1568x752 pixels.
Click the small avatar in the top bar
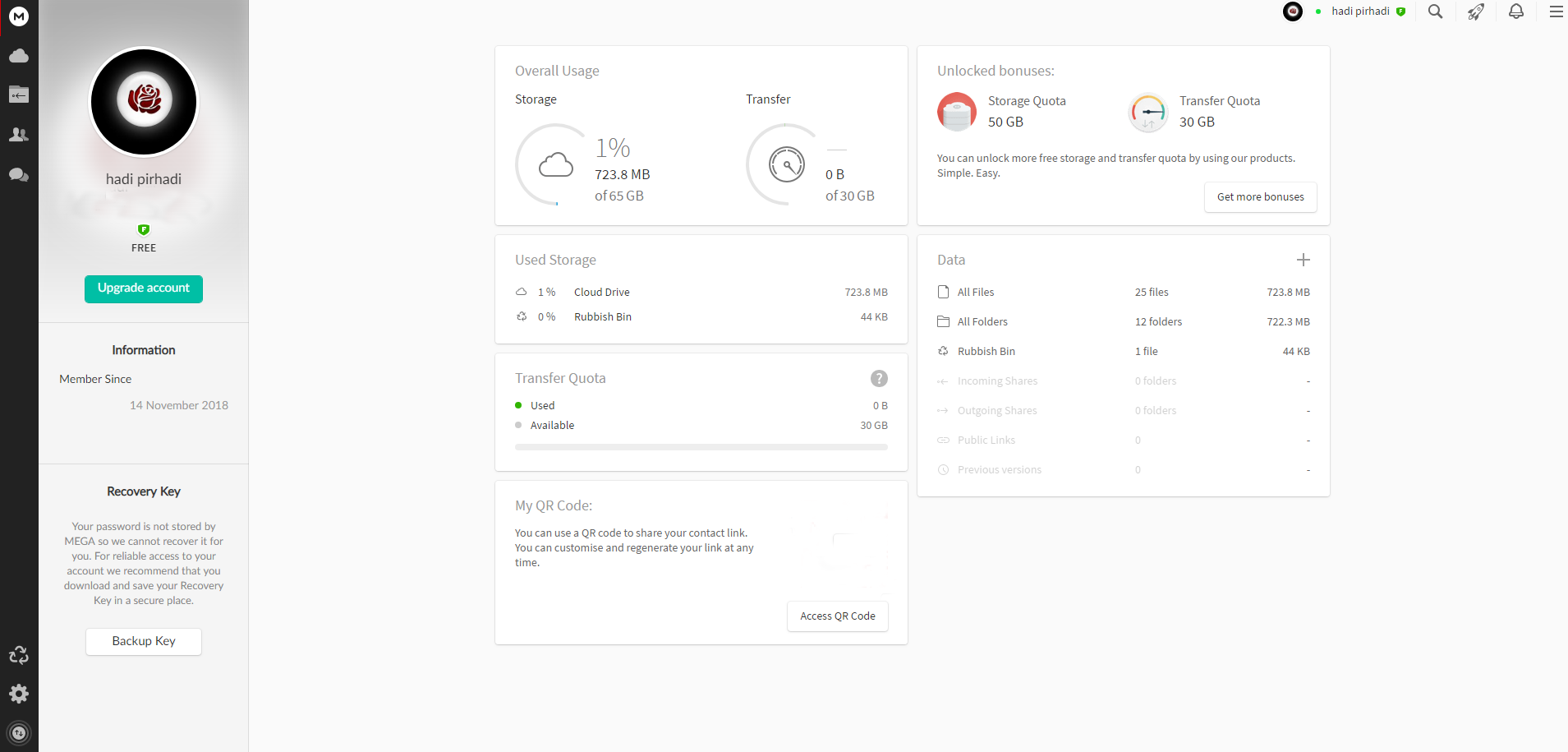[x=1293, y=12]
